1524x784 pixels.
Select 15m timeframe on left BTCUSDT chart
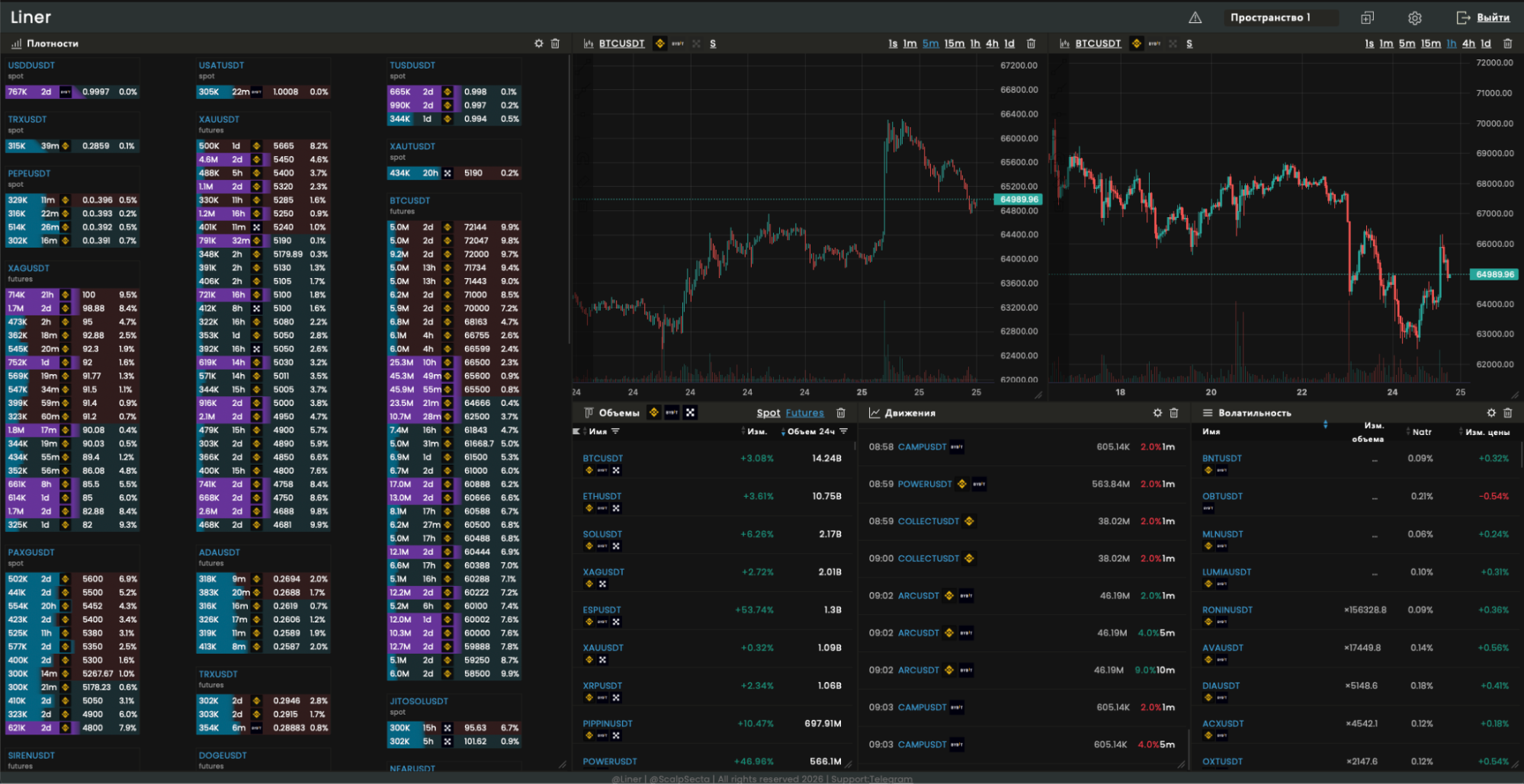955,43
